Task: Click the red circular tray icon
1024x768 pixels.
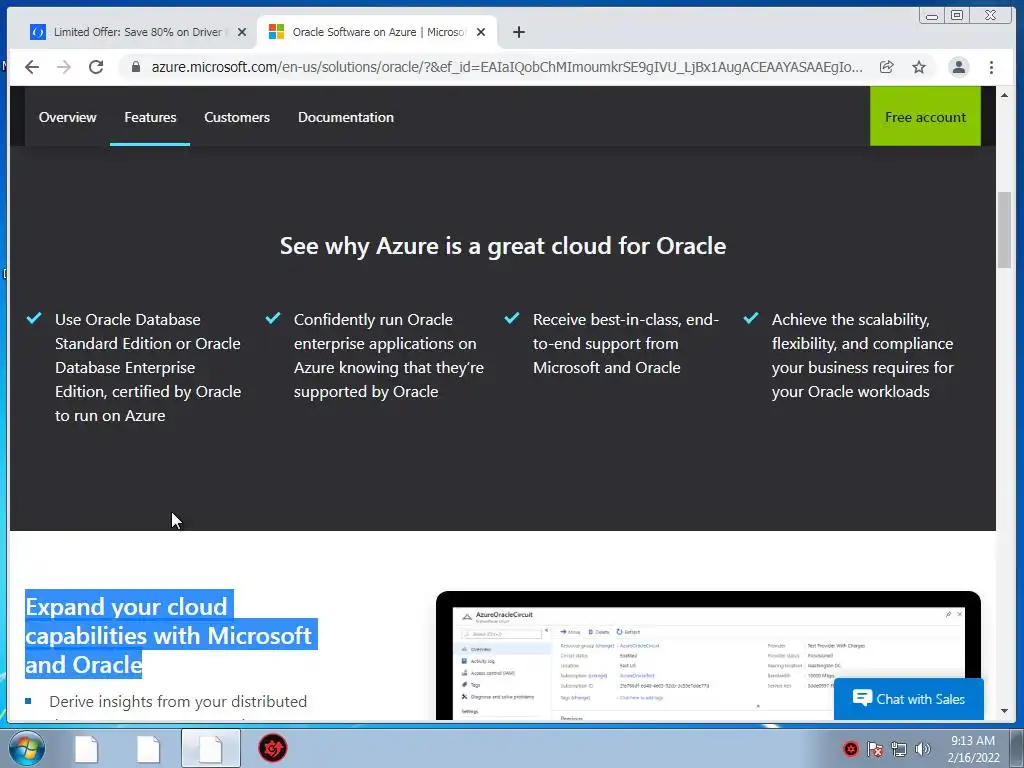Action: pyautogui.click(x=850, y=749)
